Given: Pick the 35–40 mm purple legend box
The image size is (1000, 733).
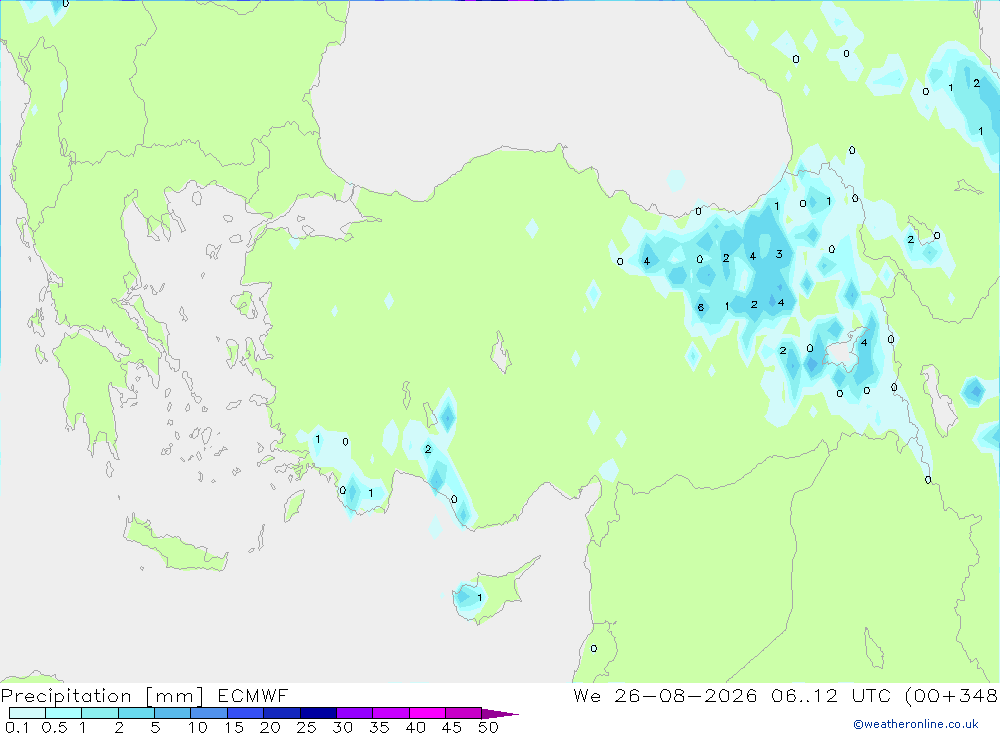Looking at the screenshot, I should click(391, 713).
